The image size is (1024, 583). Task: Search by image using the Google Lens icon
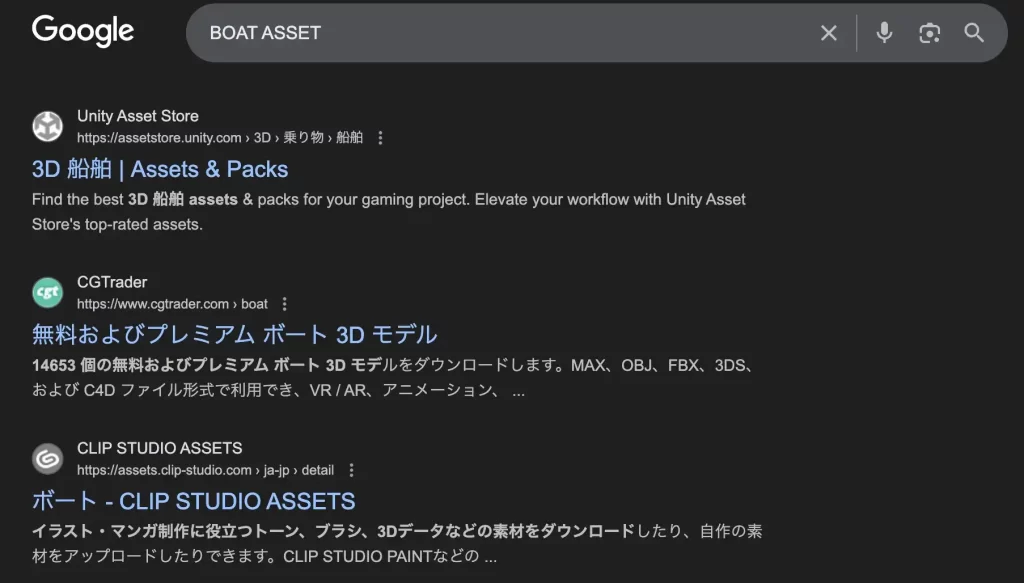pyautogui.click(x=929, y=33)
